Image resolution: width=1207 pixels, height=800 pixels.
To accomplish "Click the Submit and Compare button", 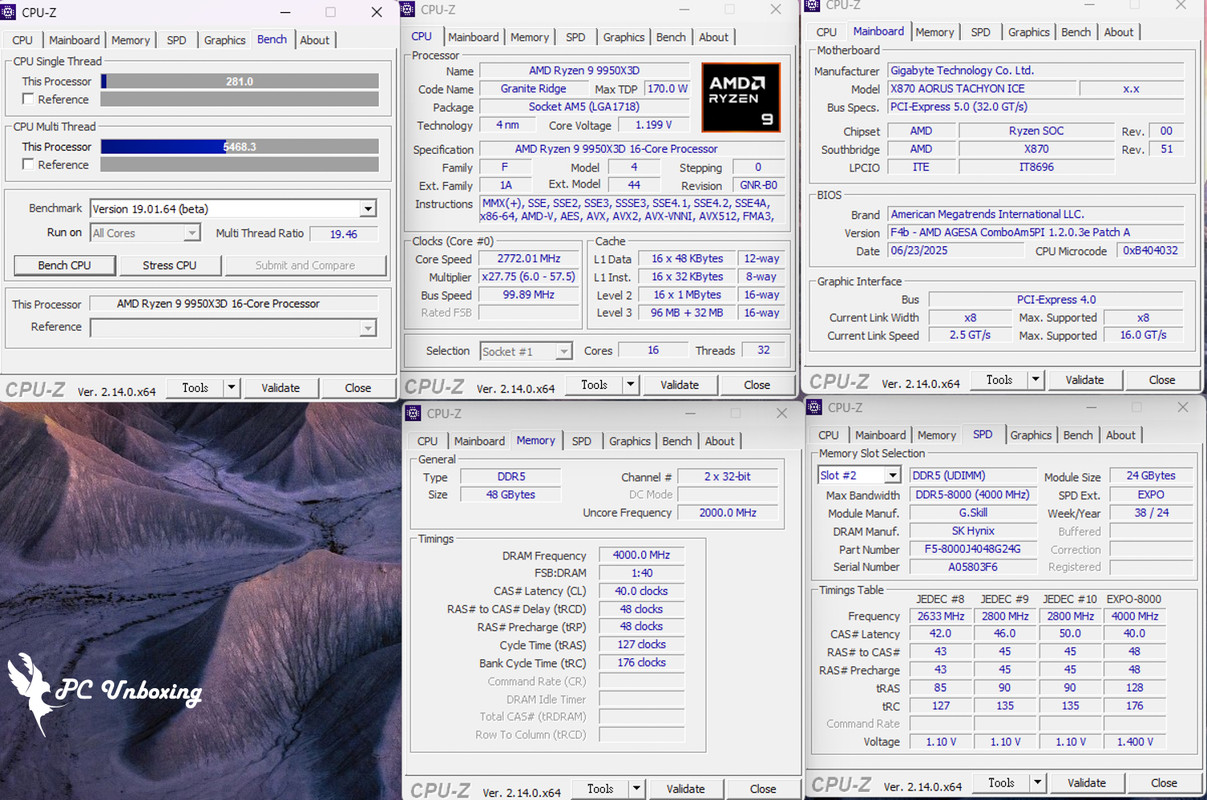I will coord(305,265).
